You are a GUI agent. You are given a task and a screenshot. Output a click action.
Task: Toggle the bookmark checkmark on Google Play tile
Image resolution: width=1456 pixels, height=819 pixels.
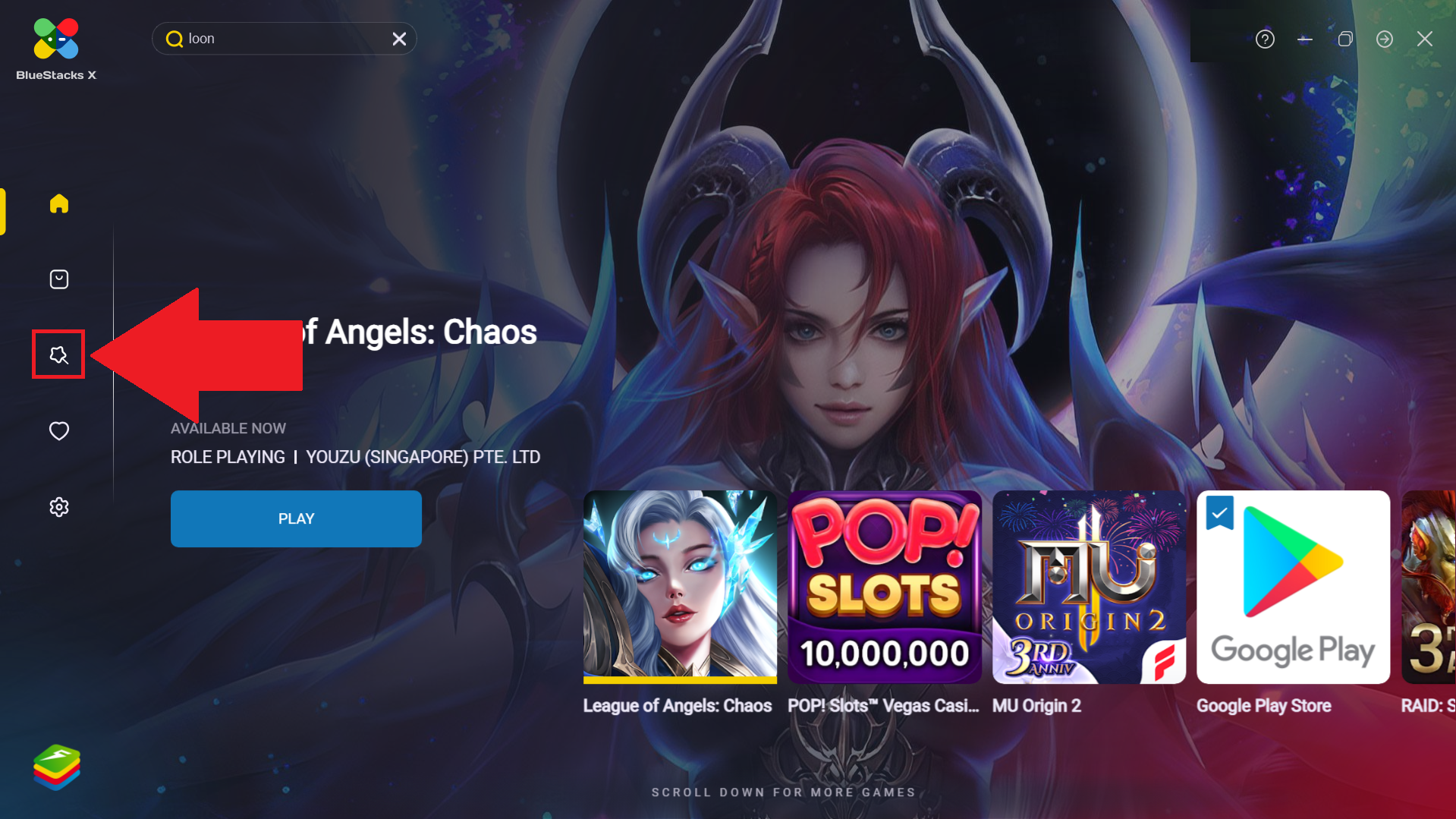pyautogui.click(x=1219, y=513)
